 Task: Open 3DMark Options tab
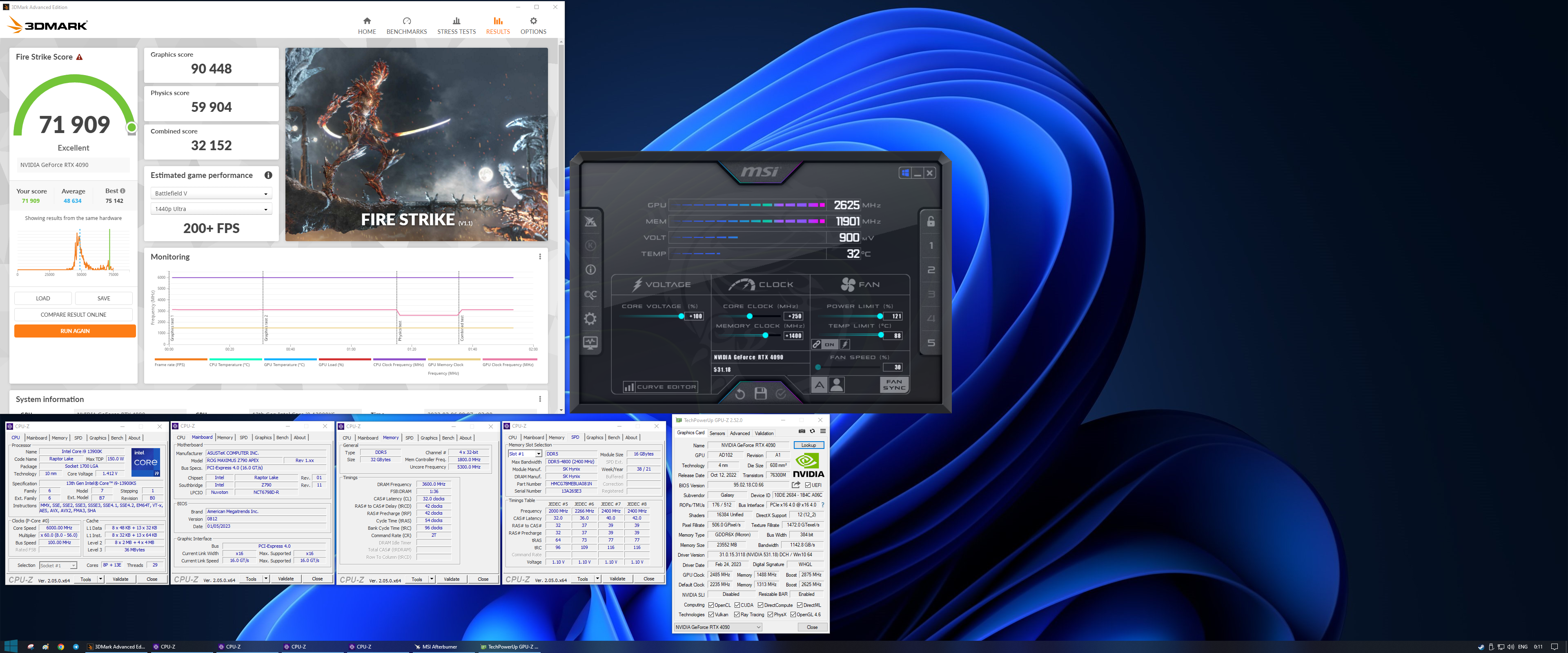(x=533, y=26)
